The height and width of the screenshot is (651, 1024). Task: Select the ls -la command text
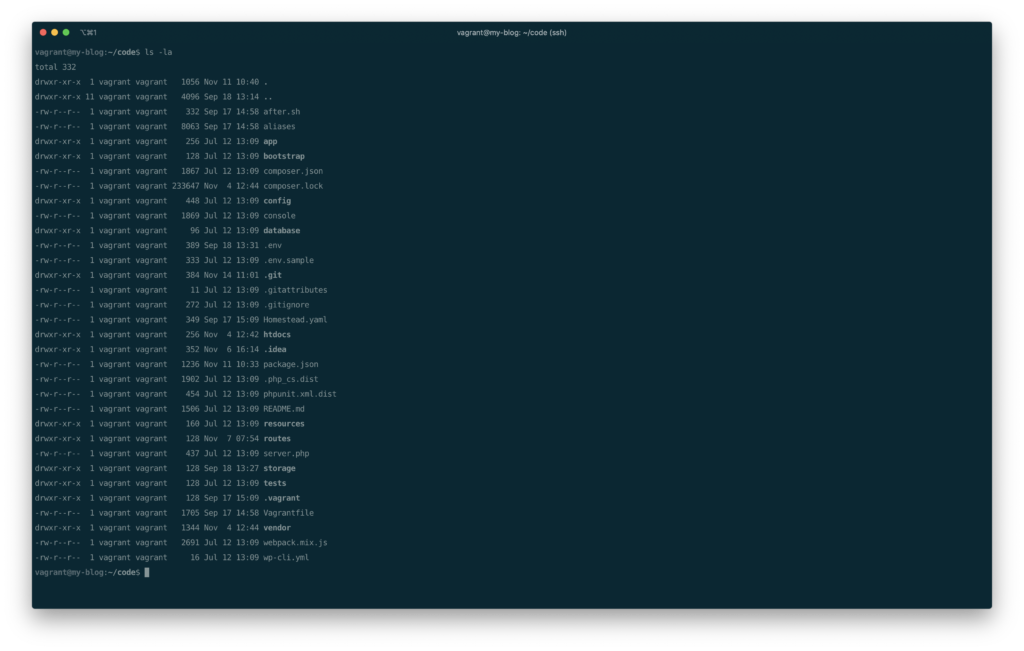pos(160,51)
